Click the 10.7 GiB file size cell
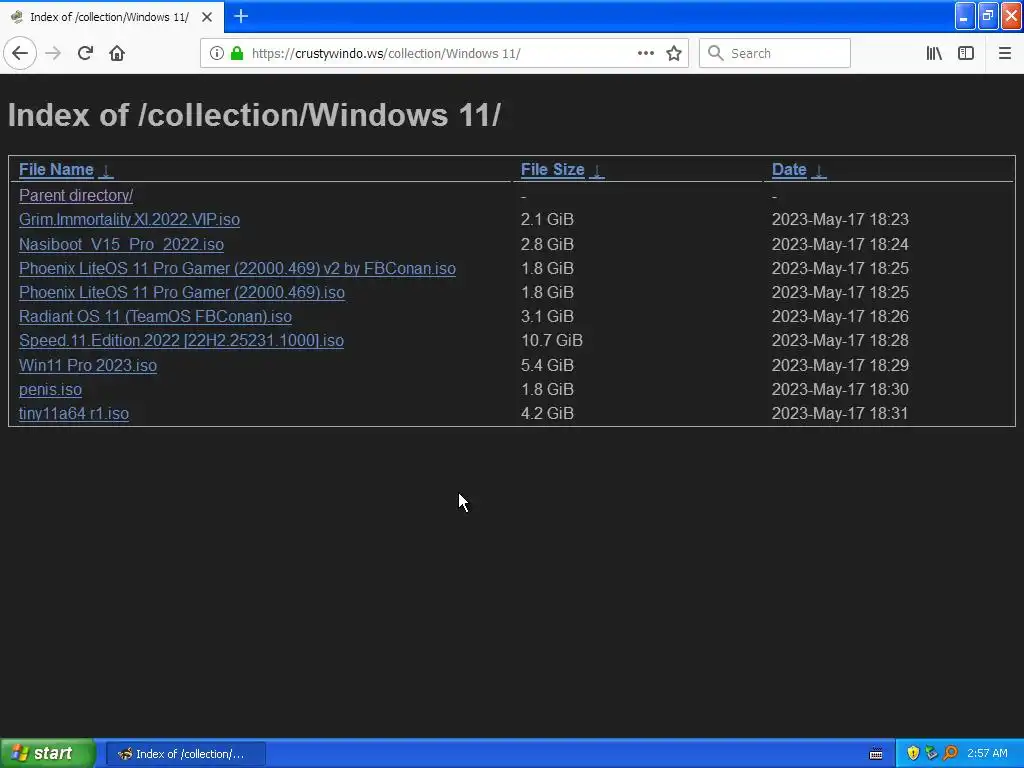The height and width of the screenshot is (768, 1024). tap(552, 340)
